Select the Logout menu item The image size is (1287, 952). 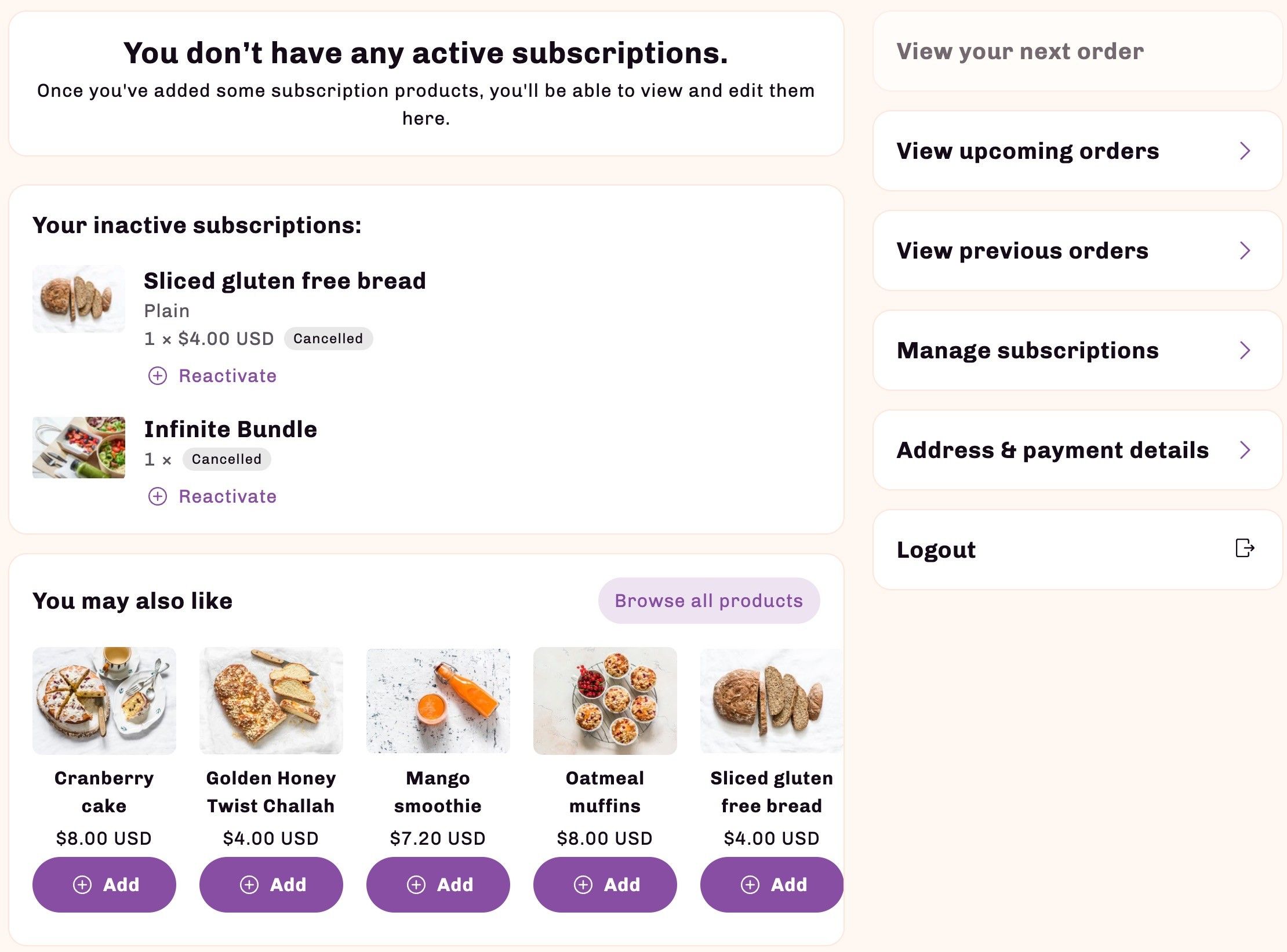(x=1078, y=550)
